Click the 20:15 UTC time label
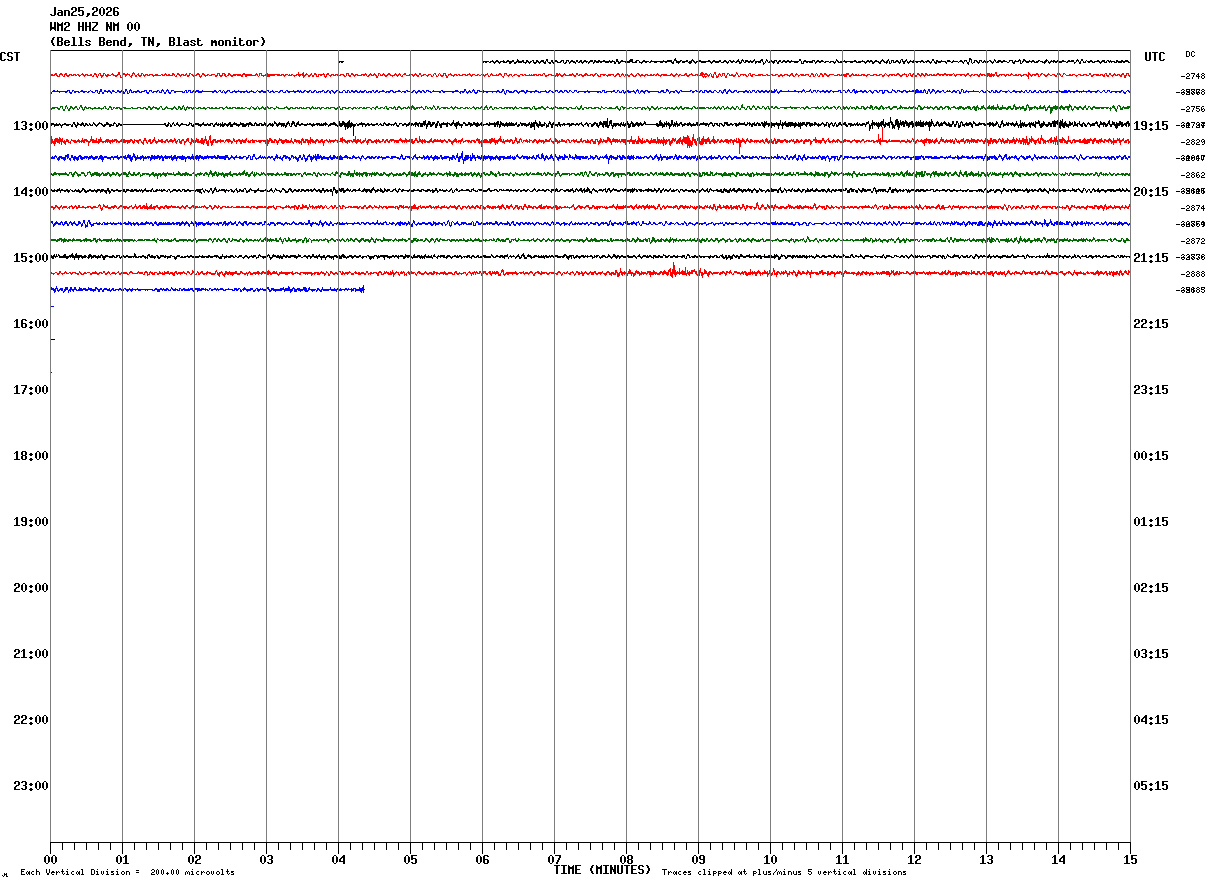 (1151, 192)
